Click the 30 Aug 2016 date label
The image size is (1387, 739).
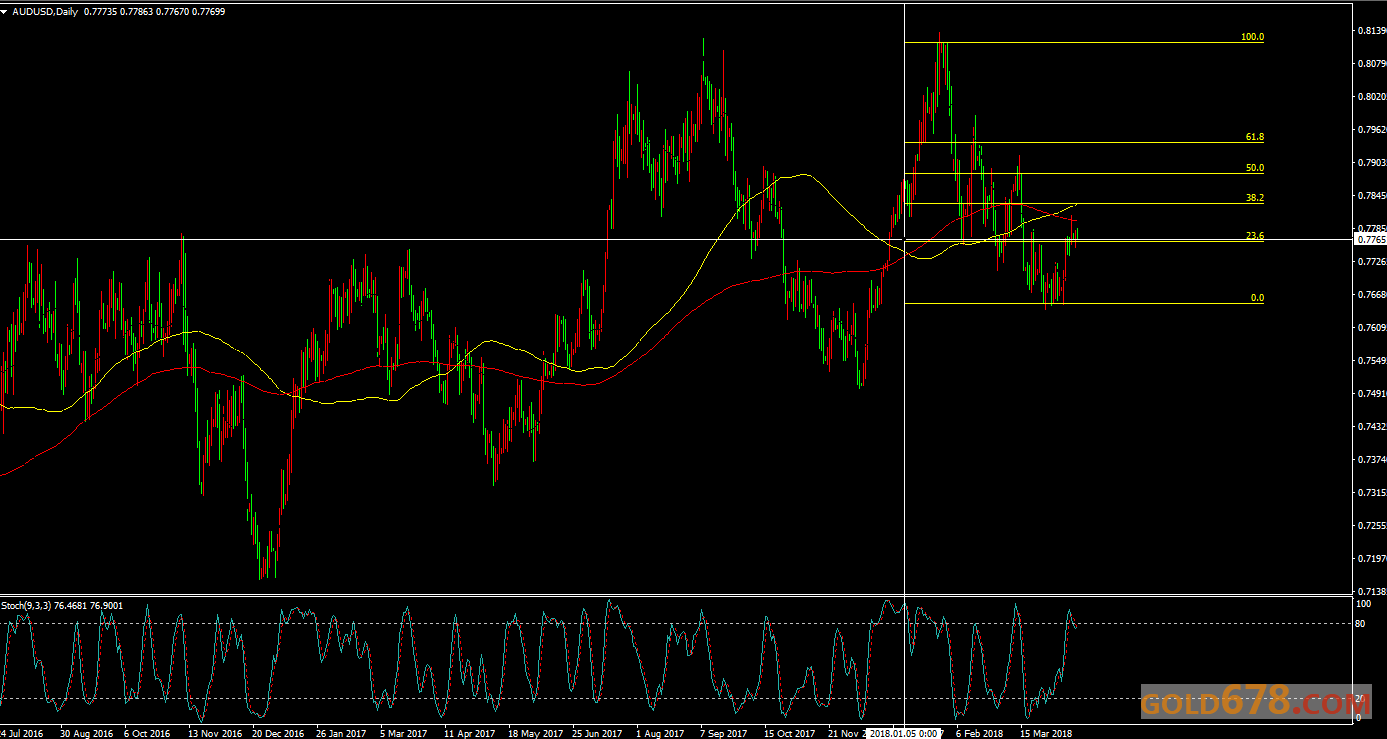86,733
